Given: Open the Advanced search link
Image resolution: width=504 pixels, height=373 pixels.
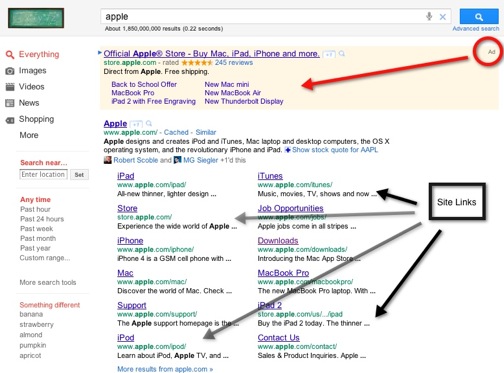Looking at the screenshot, I should coord(476,29).
